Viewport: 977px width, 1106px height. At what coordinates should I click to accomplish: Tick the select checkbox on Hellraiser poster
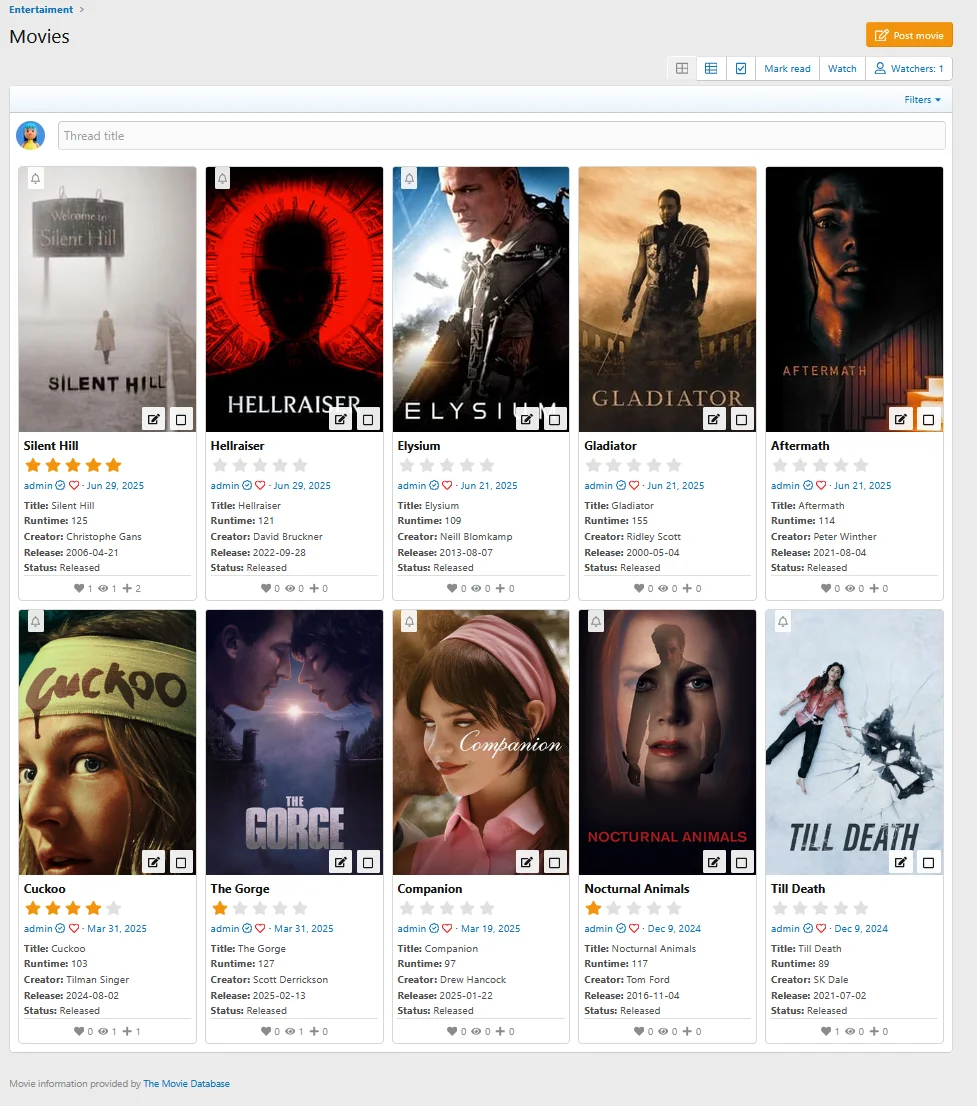pos(368,419)
